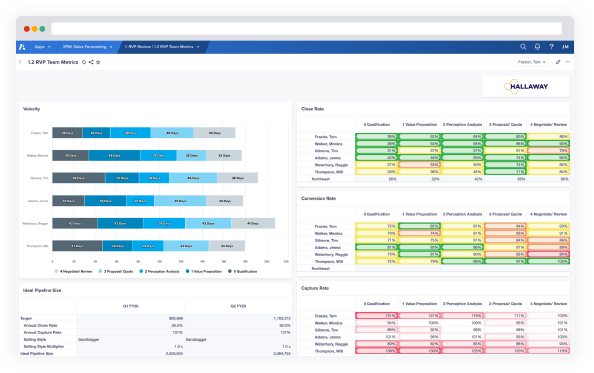594x373 pixels.
Task: Mark the page as favorite star
Action: click(98, 62)
